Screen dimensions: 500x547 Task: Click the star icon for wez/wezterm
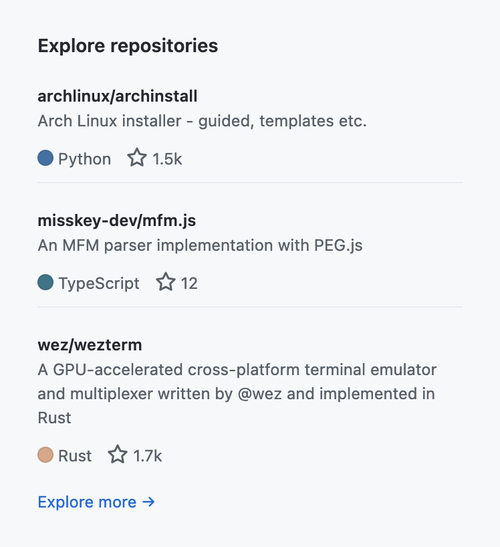(118, 455)
